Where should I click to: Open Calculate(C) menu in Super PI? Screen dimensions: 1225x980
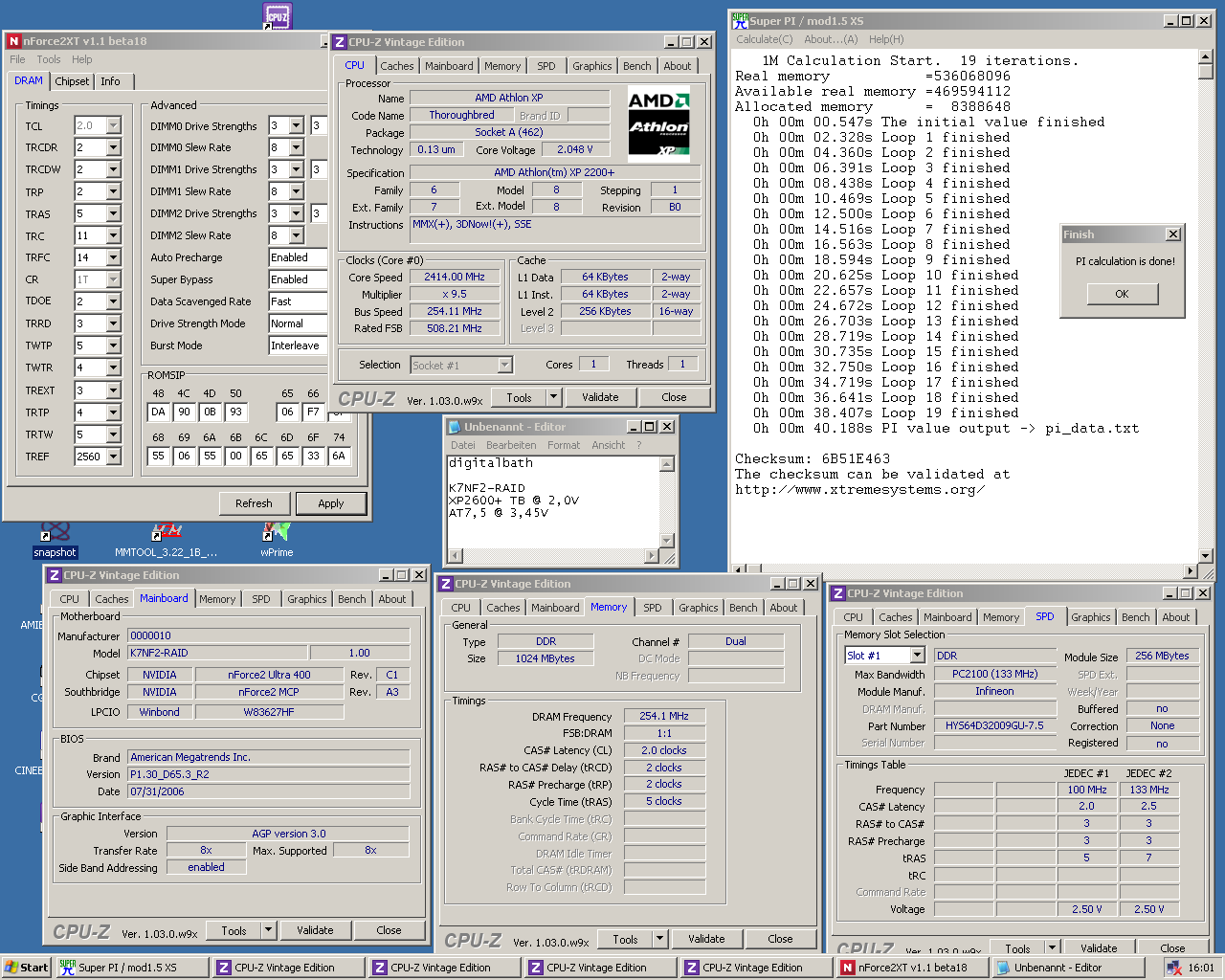764,39
